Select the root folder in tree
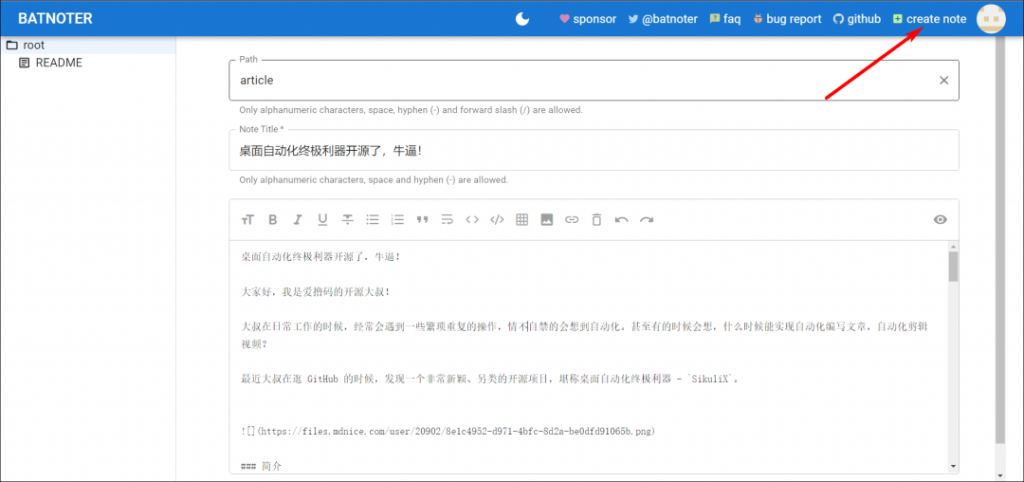 (x=88, y=45)
